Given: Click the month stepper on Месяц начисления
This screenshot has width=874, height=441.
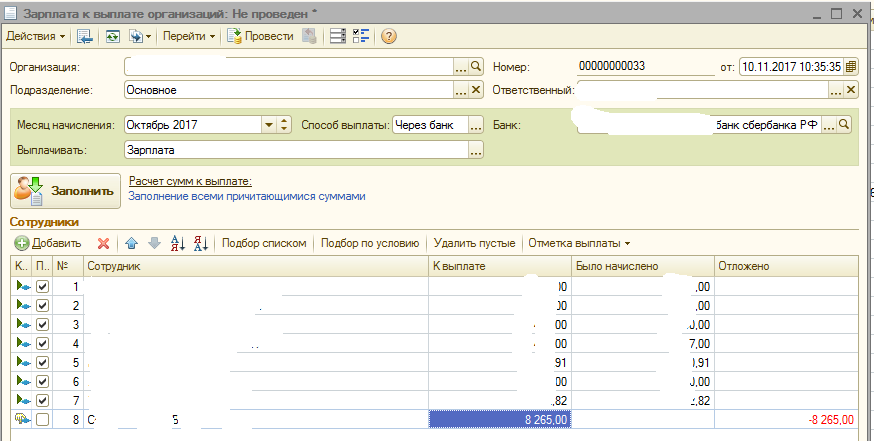Looking at the screenshot, I should [284, 125].
